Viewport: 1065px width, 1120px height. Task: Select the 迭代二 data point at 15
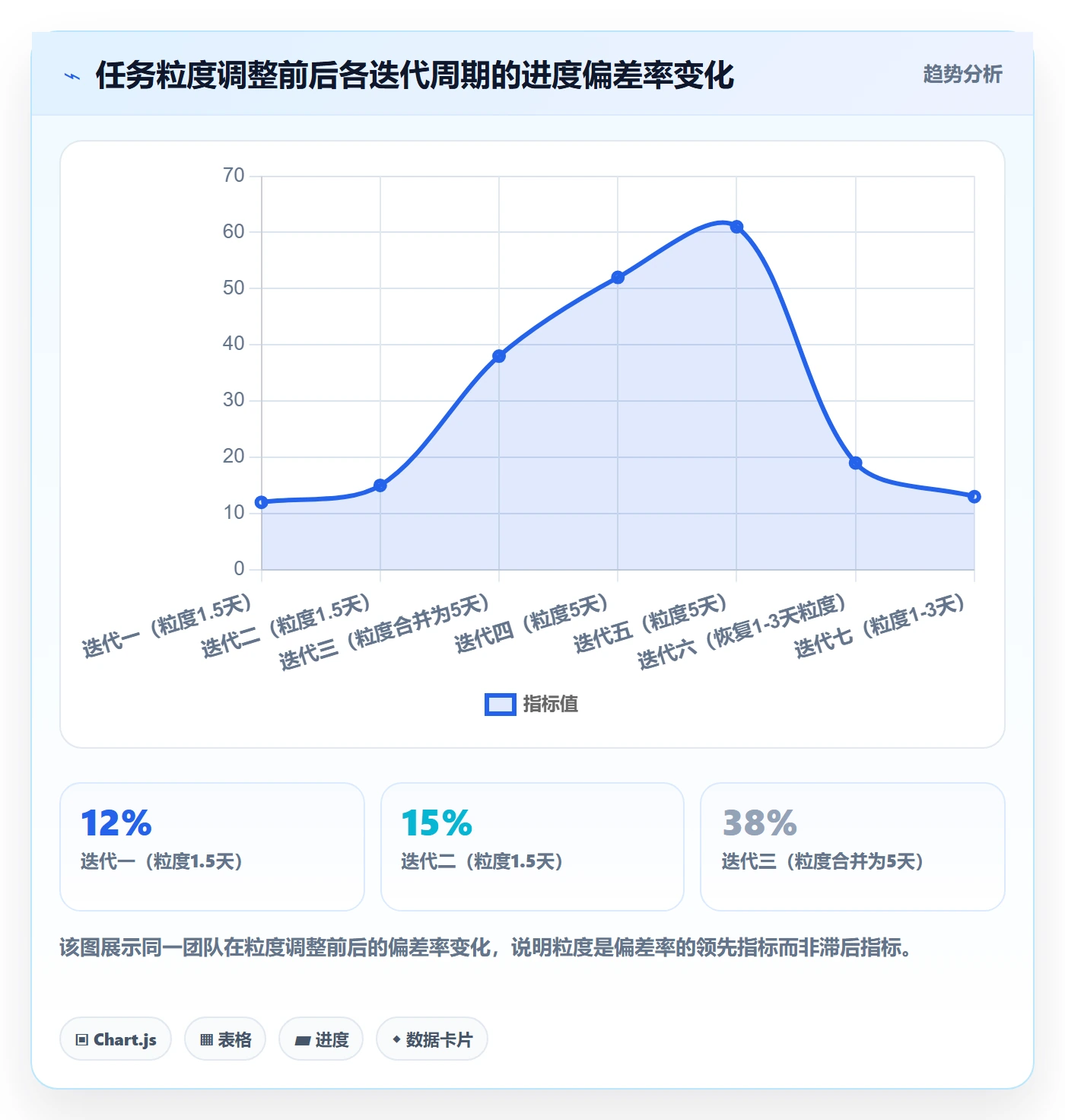coord(380,485)
